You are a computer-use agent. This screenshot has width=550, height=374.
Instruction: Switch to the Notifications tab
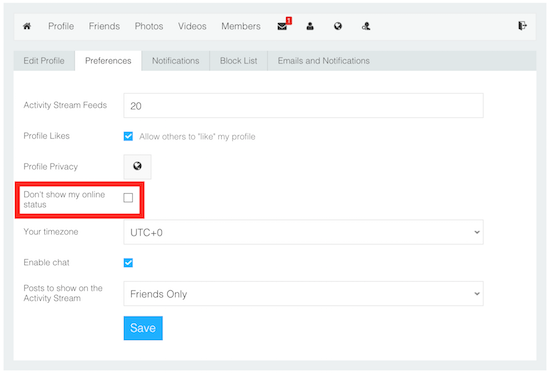(x=175, y=61)
